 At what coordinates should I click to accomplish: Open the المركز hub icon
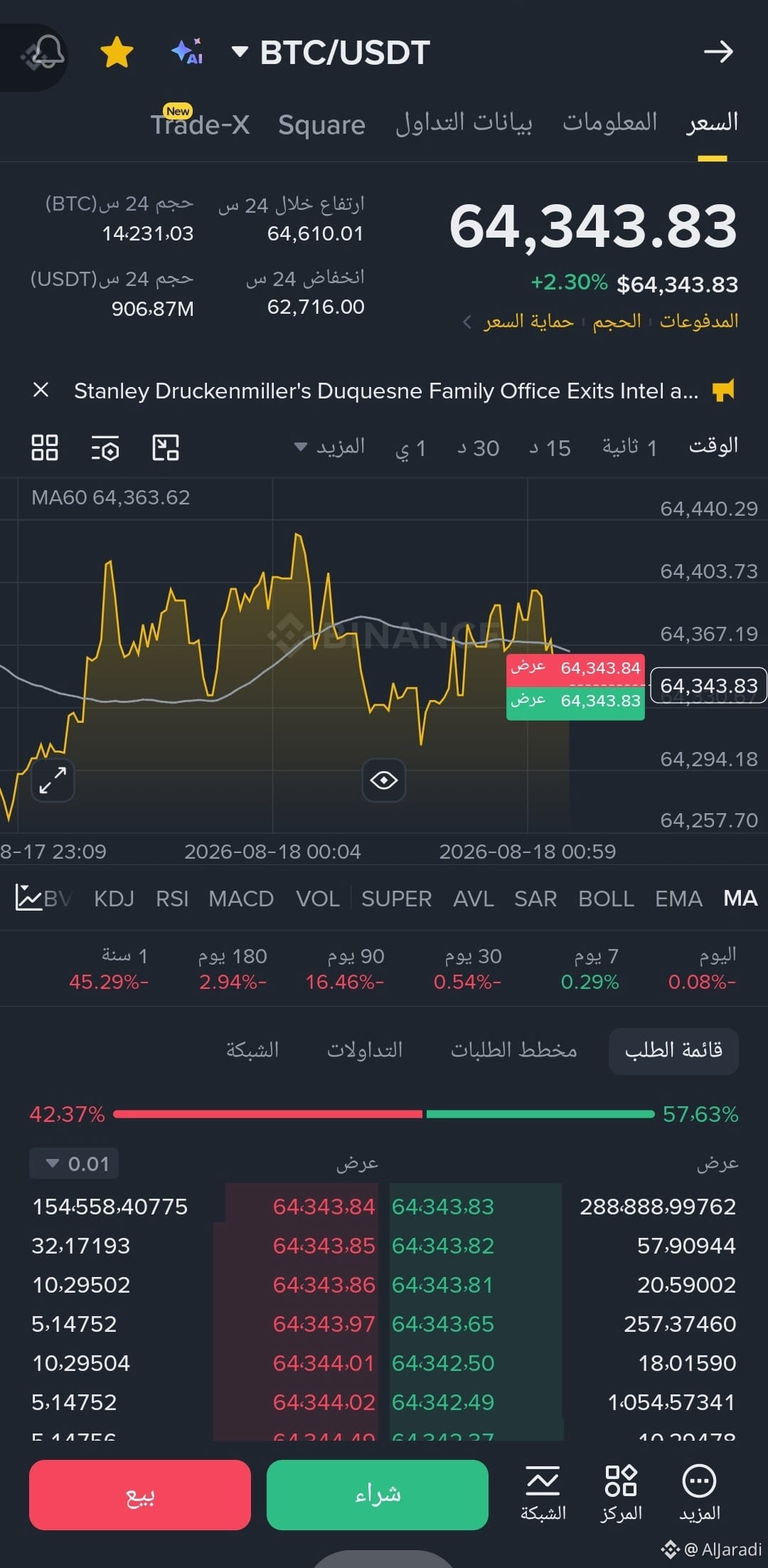621,1493
